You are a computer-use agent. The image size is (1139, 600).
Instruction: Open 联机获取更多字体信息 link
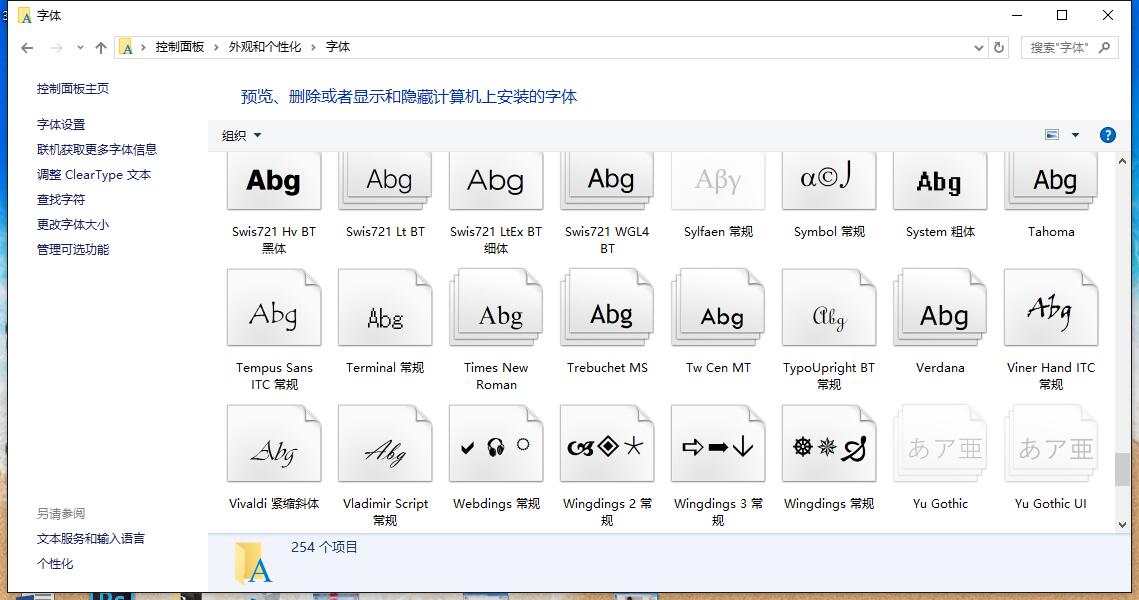click(x=97, y=150)
